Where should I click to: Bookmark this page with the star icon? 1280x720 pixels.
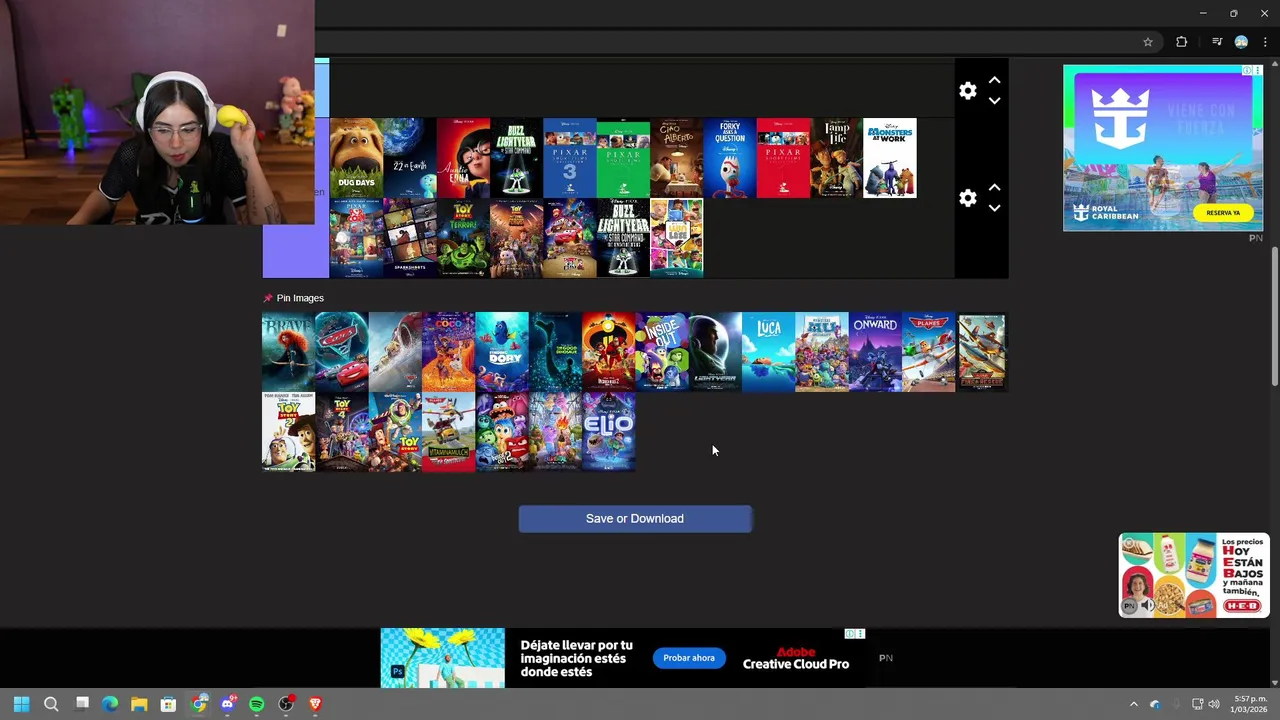[1148, 42]
